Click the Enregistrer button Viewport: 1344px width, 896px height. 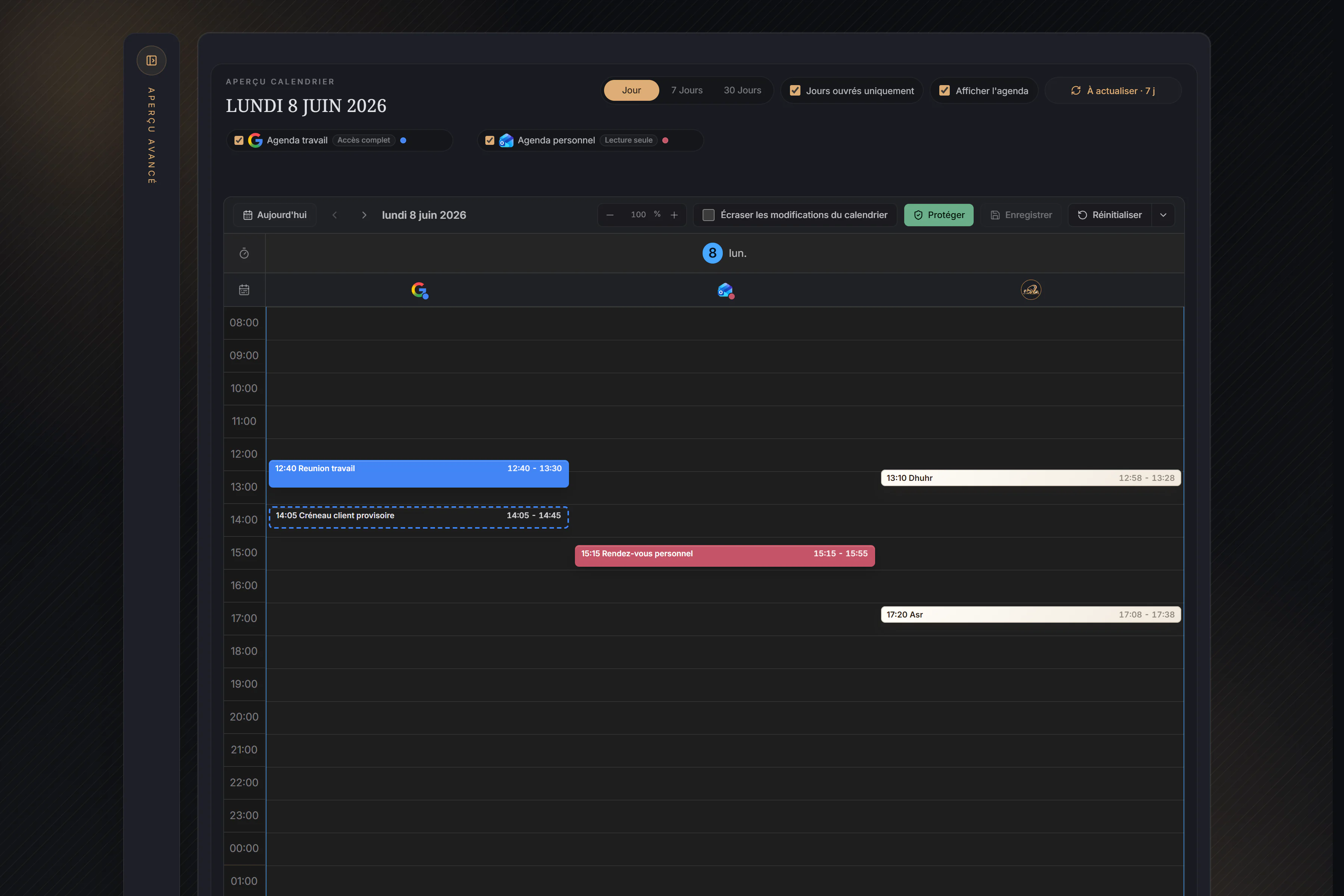click(1021, 215)
